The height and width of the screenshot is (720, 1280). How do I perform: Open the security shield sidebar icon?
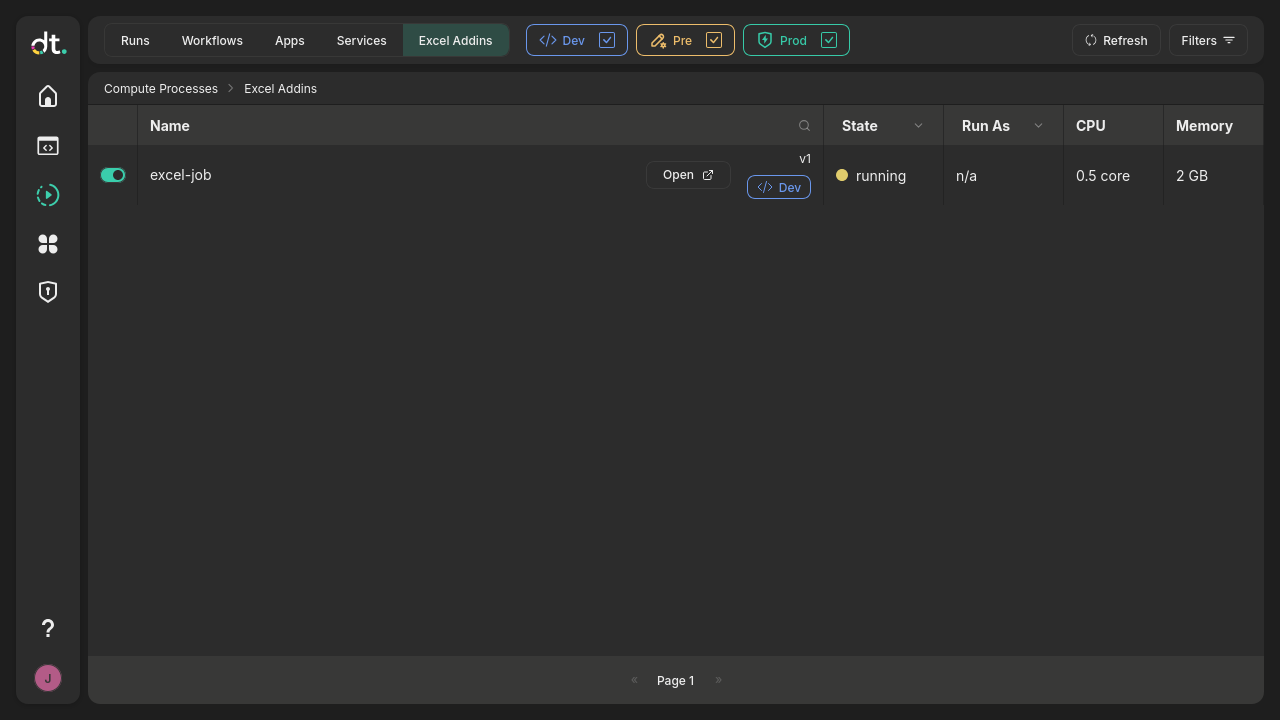[48, 292]
